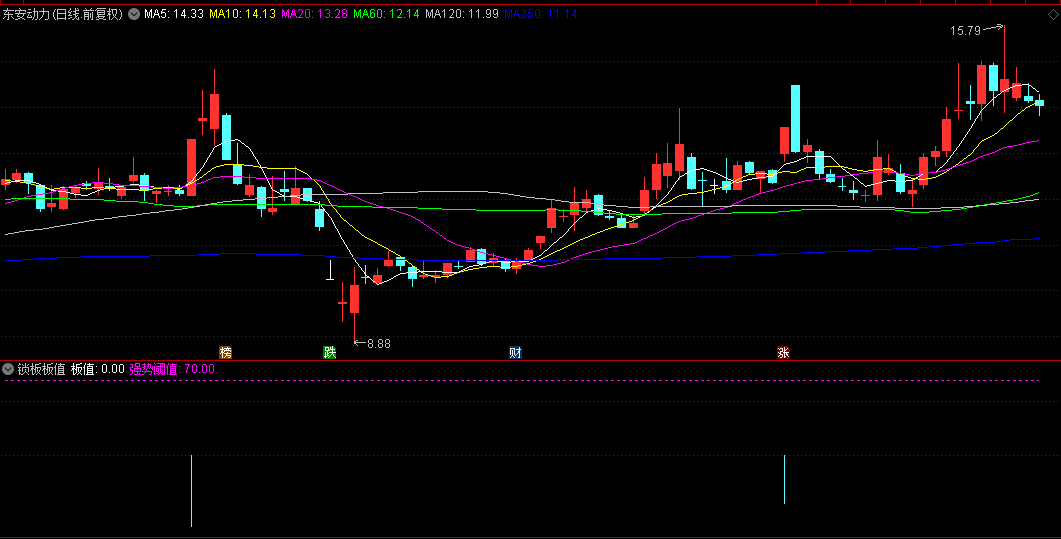Click the tall cyan candlestick above the 涨 marker

(796, 119)
